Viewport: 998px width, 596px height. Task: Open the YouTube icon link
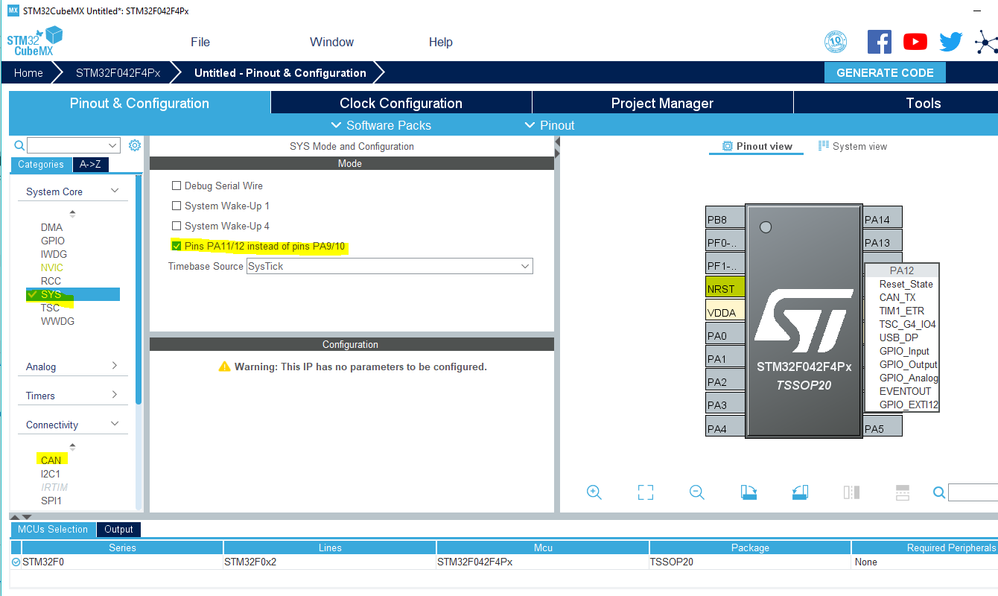(x=915, y=42)
